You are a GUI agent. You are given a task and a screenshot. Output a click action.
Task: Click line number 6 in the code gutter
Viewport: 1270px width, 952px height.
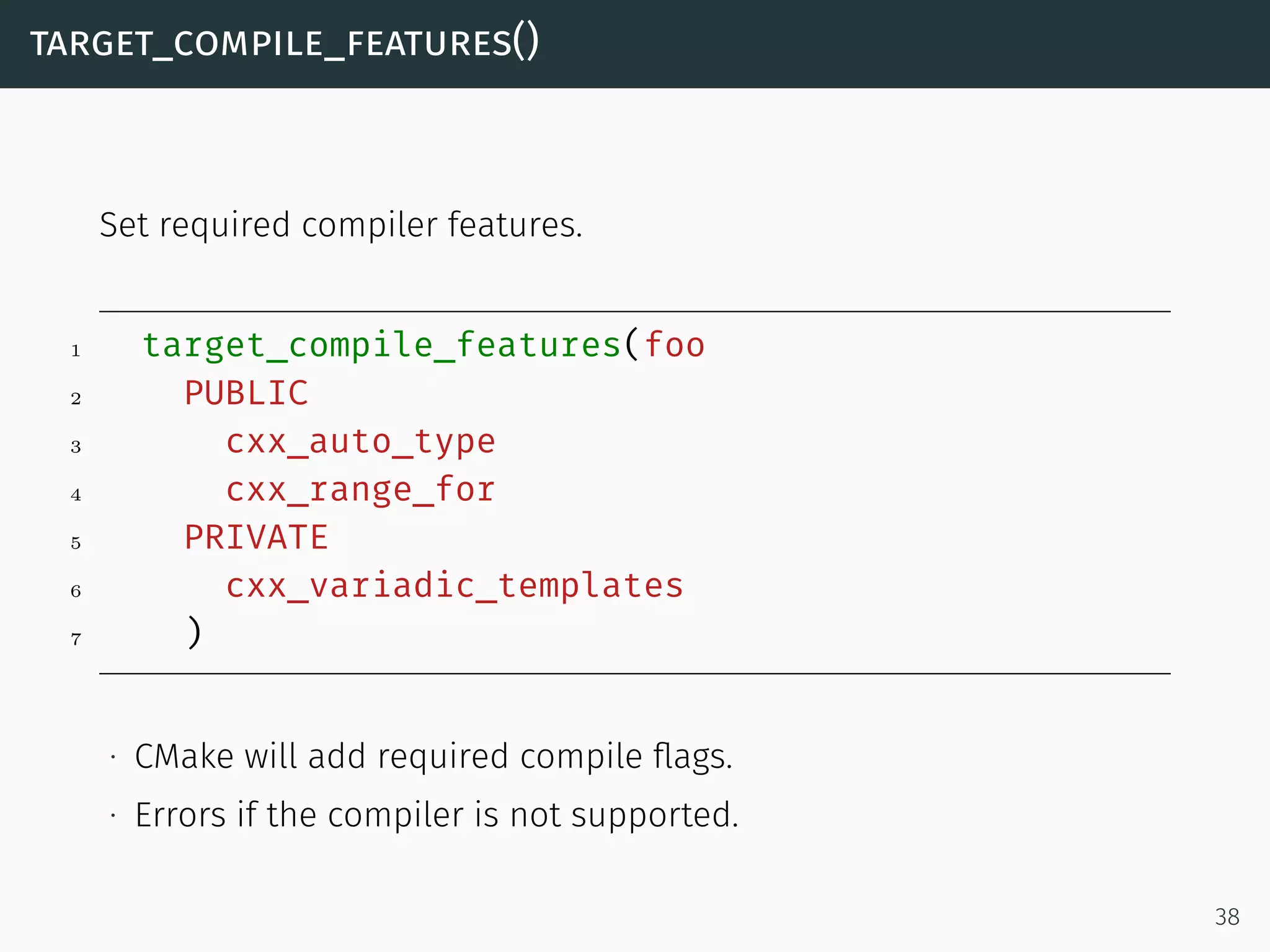[x=76, y=591]
